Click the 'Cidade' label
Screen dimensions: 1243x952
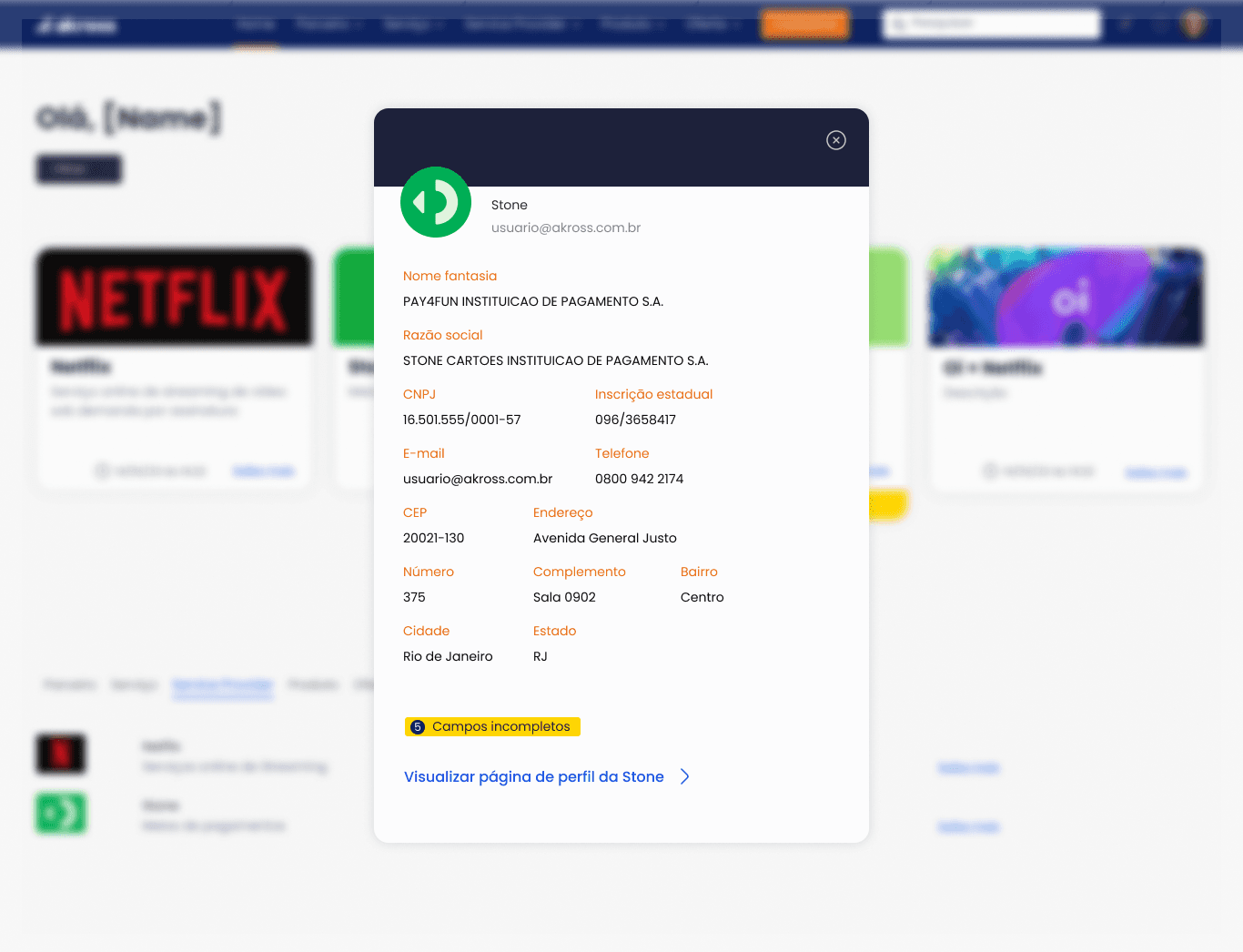click(x=427, y=631)
